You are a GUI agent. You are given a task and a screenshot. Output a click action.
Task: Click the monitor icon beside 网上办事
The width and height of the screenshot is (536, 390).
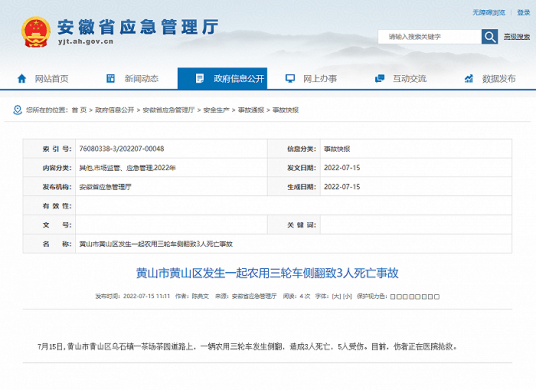pos(290,79)
